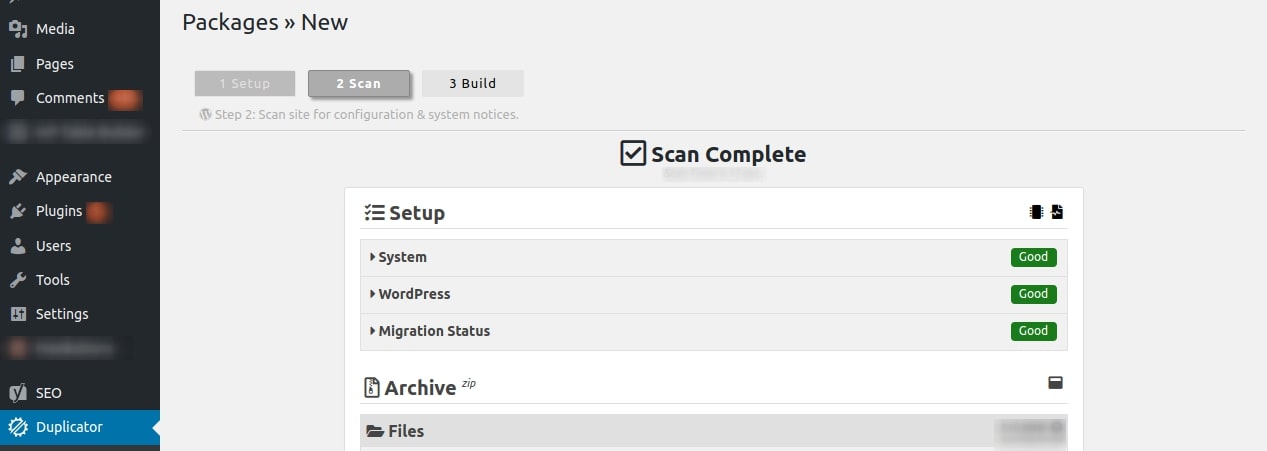1267x451 pixels.
Task: Click the SEO Yoast icon
Action: pyautogui.click(x=17, y=393)
